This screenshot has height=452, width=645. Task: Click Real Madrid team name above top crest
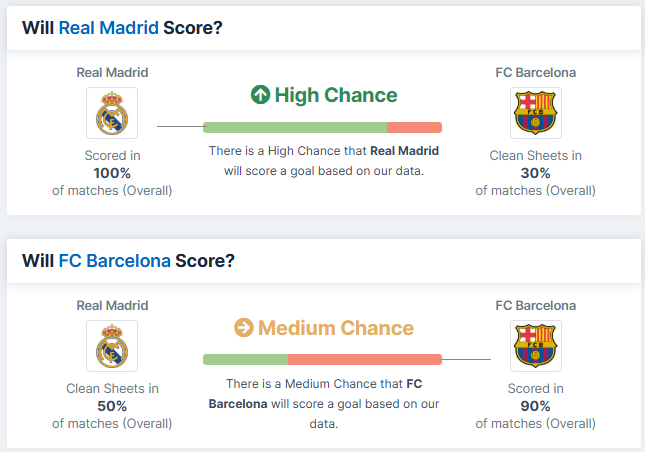[x=112, y=72]
